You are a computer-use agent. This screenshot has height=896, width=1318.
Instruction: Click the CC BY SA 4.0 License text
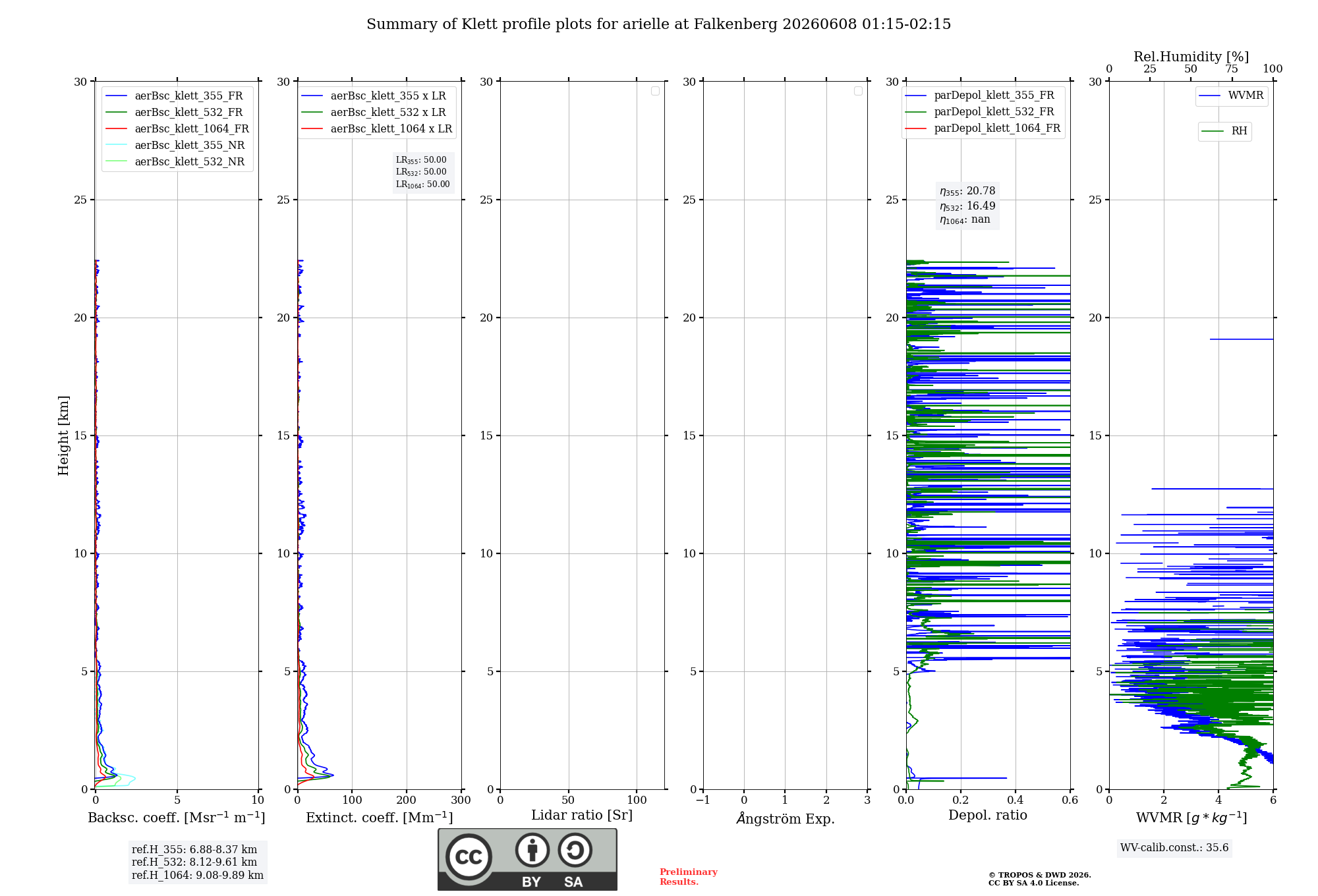[x=1034, y=883]
